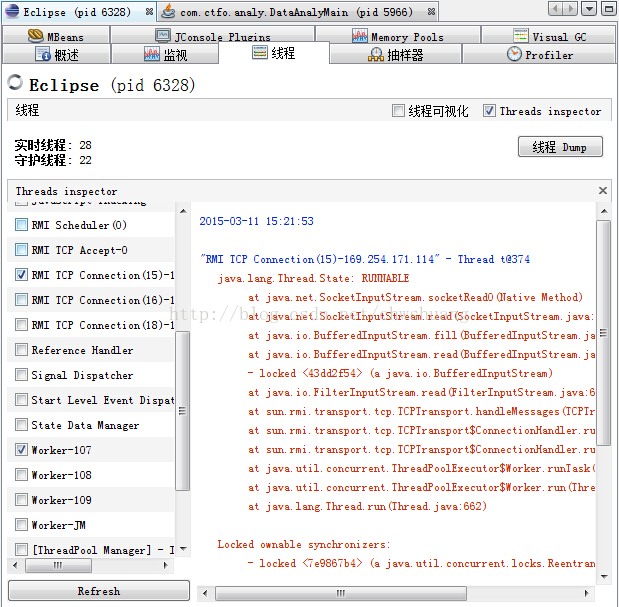Click the timestamp 2015-03-11 15:21:53
619x607 pixels.
coord(256,221)
